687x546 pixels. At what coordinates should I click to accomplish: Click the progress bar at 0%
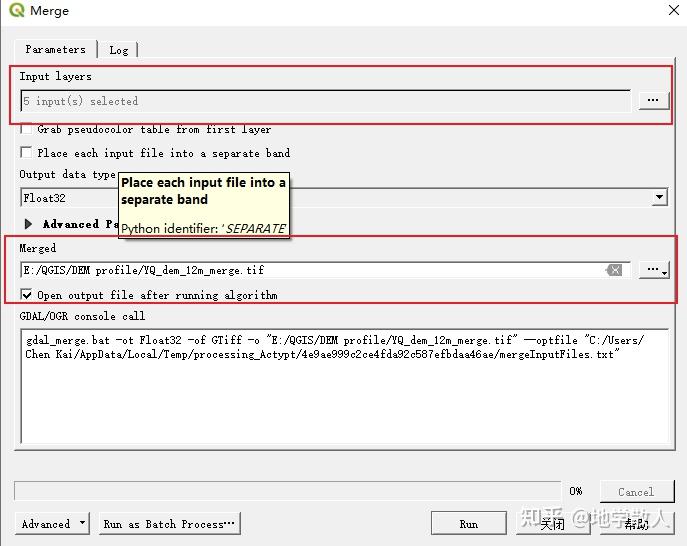(287, 491)
